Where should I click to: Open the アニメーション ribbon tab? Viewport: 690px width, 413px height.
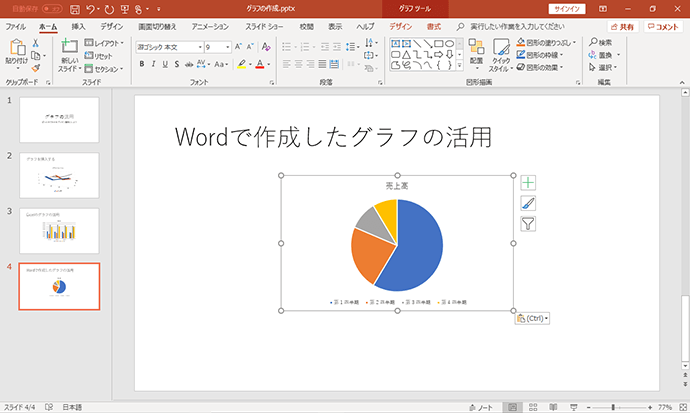[210, 26]
